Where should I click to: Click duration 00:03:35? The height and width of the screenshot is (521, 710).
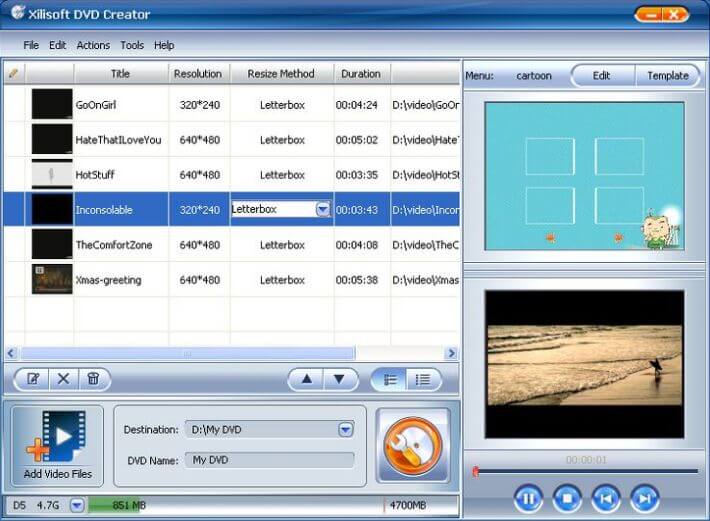coord(357,175)
